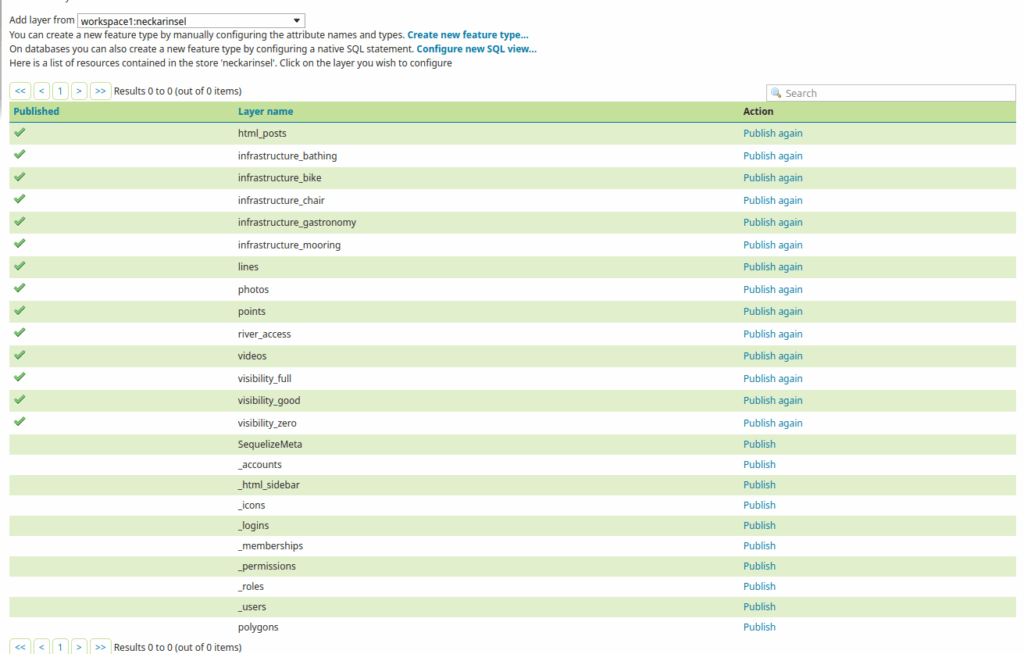Click published checkmark for infrastructure_chair
The height and width of the screenshot is (654, 1024).
coord(20,199)
